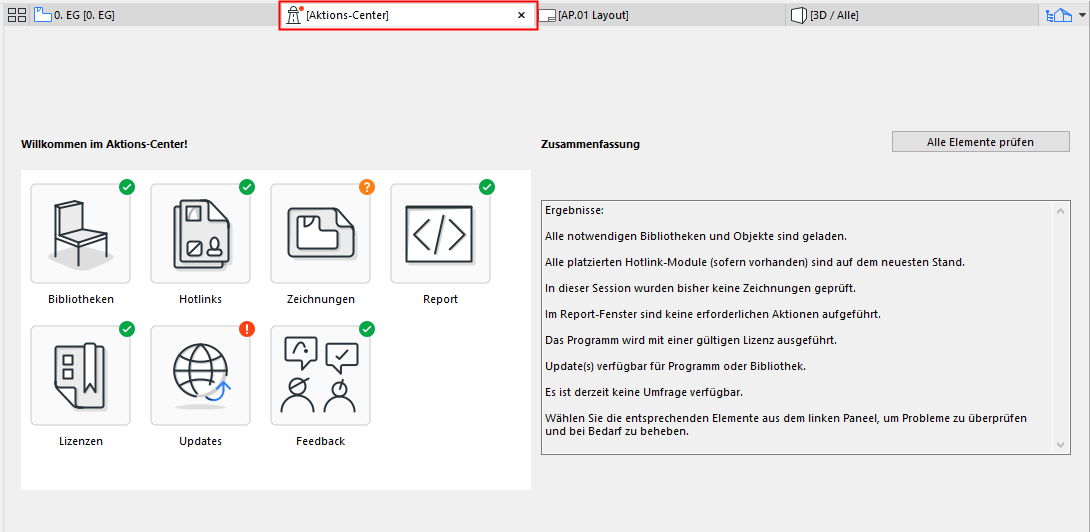Click the 'Alle notwendigen Bibliotheken' result line
Image resolution: width=1090 pixels, height=532 pixels.
click(x=696, y=236)
